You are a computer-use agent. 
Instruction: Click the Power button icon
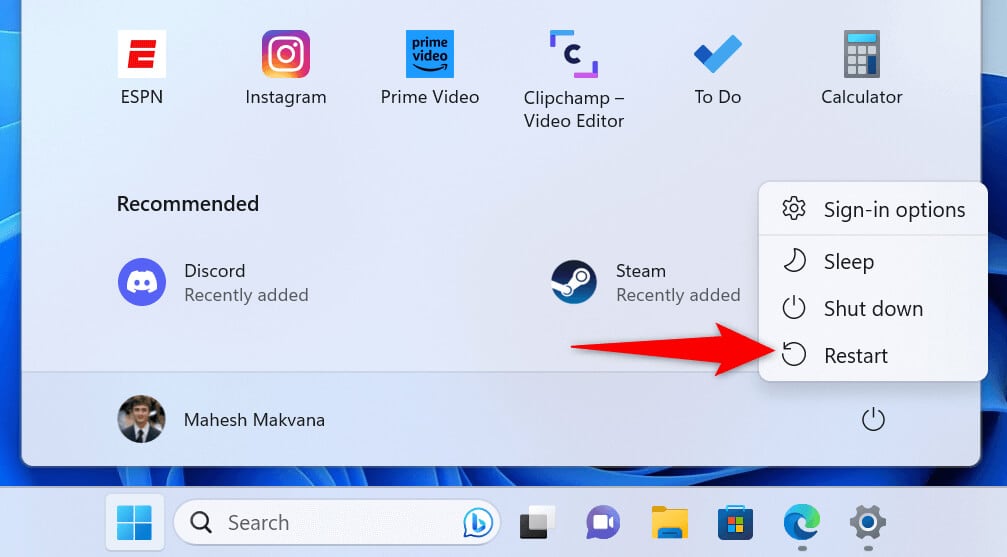click(873, 420)
